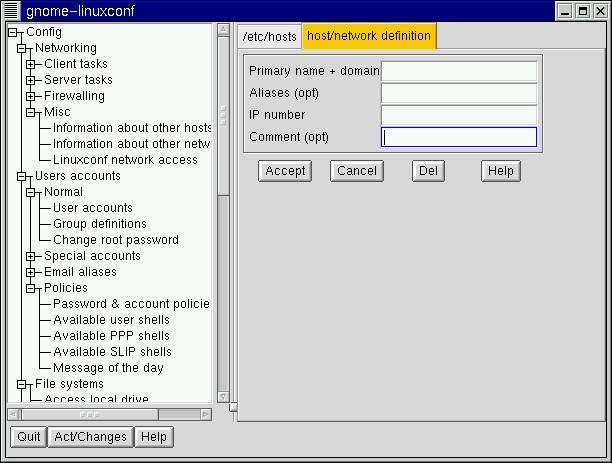Screen dimensions: 612x463
Task: Select the host/network definition tab
Action: [x=368, y=37]
